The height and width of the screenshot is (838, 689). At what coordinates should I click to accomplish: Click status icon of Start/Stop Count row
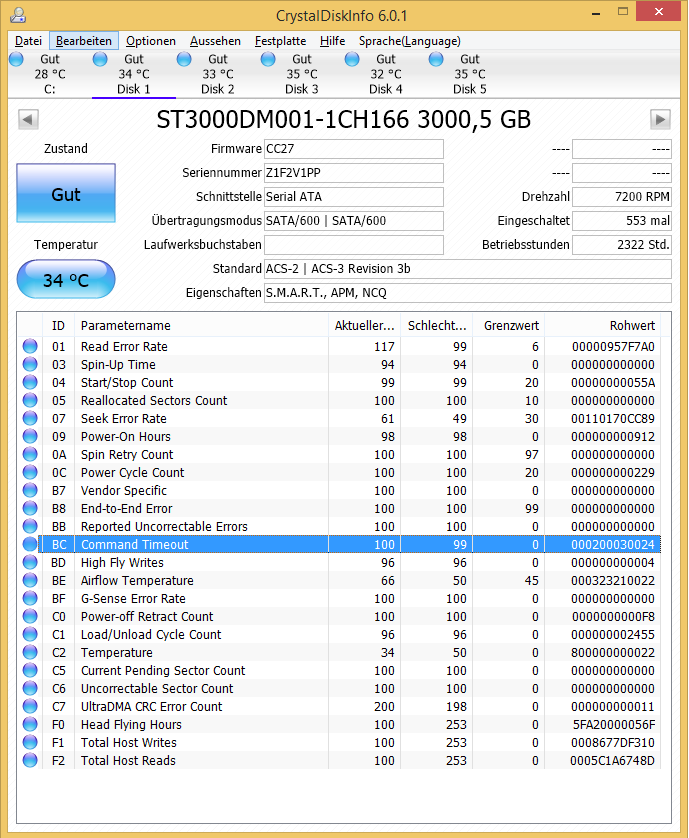click(x=30, y=383)
